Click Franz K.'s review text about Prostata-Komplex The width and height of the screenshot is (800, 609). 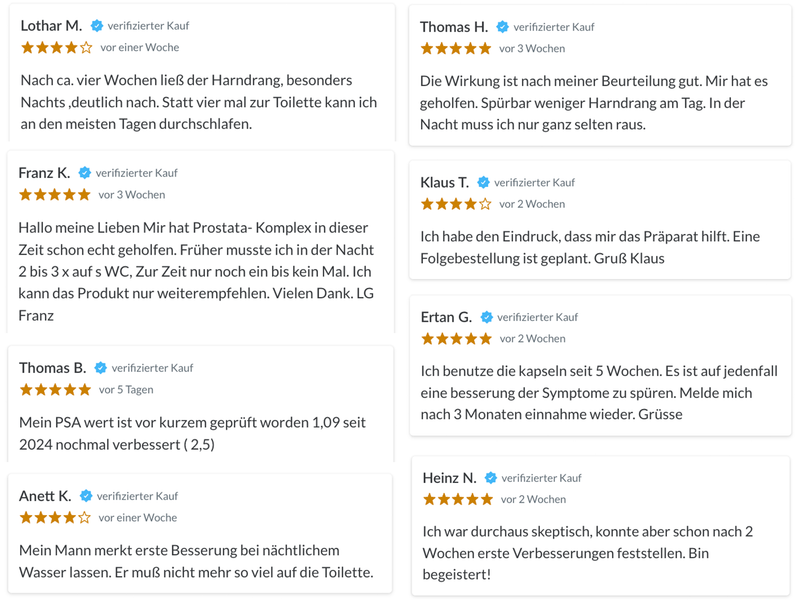tap(196, 271)
